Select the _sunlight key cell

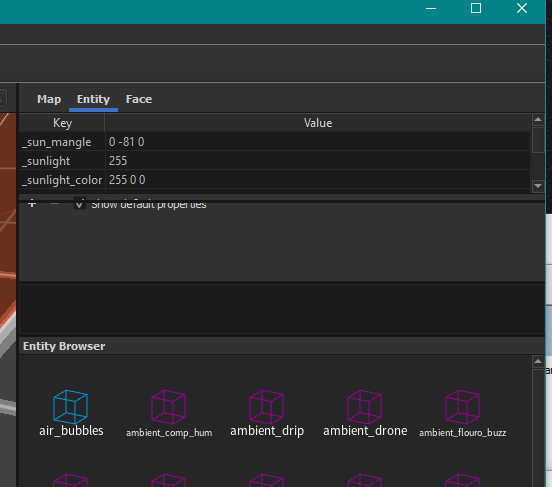coord(62,161)
